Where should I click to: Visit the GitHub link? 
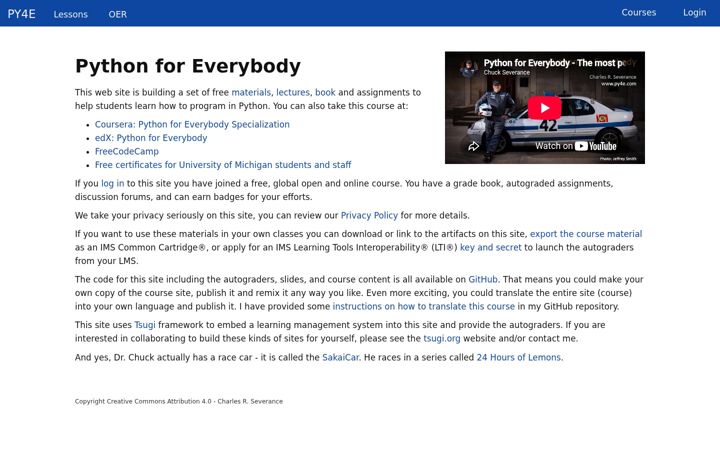(483, 279)
